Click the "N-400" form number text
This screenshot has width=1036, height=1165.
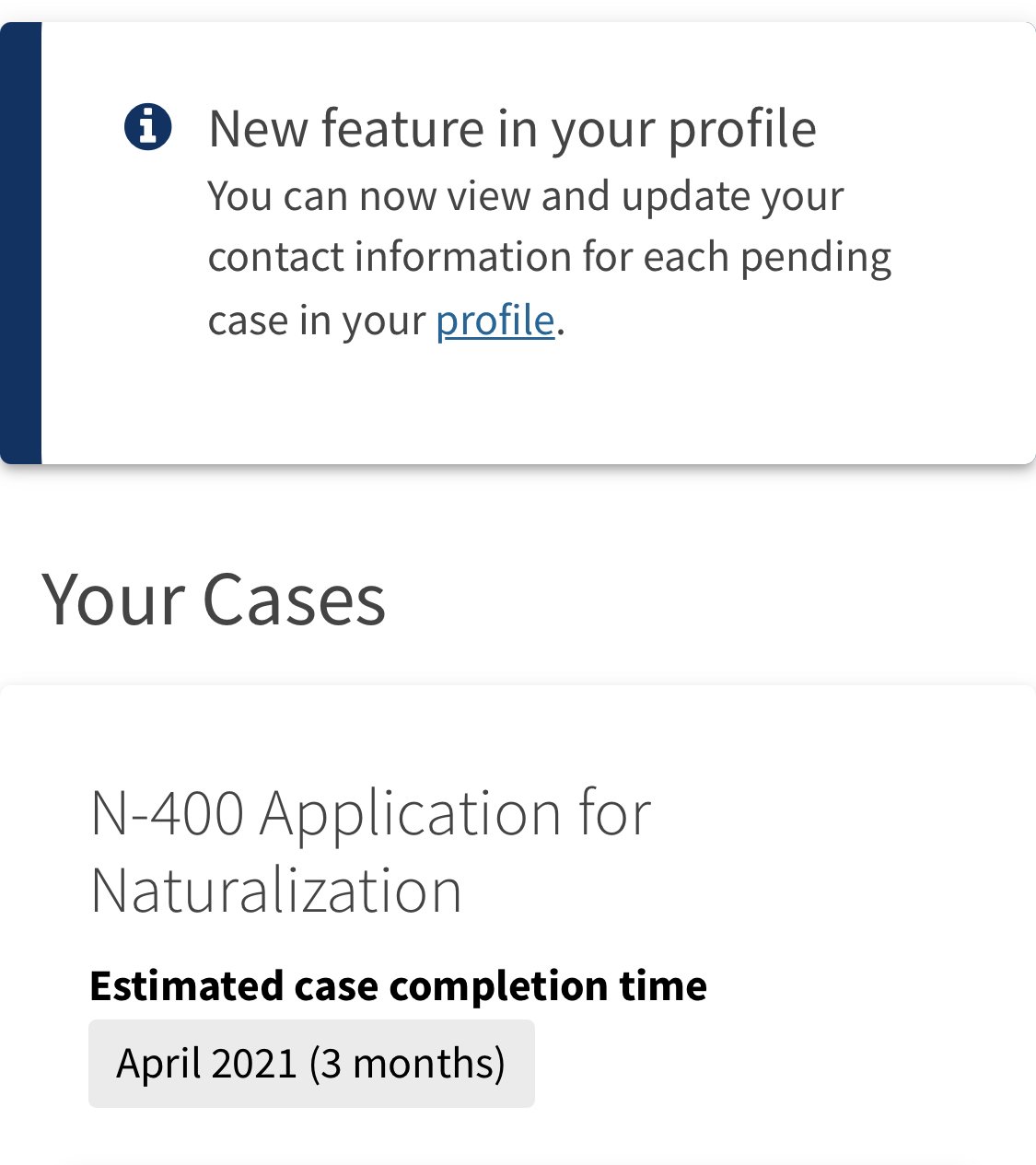tap(168, 813)
